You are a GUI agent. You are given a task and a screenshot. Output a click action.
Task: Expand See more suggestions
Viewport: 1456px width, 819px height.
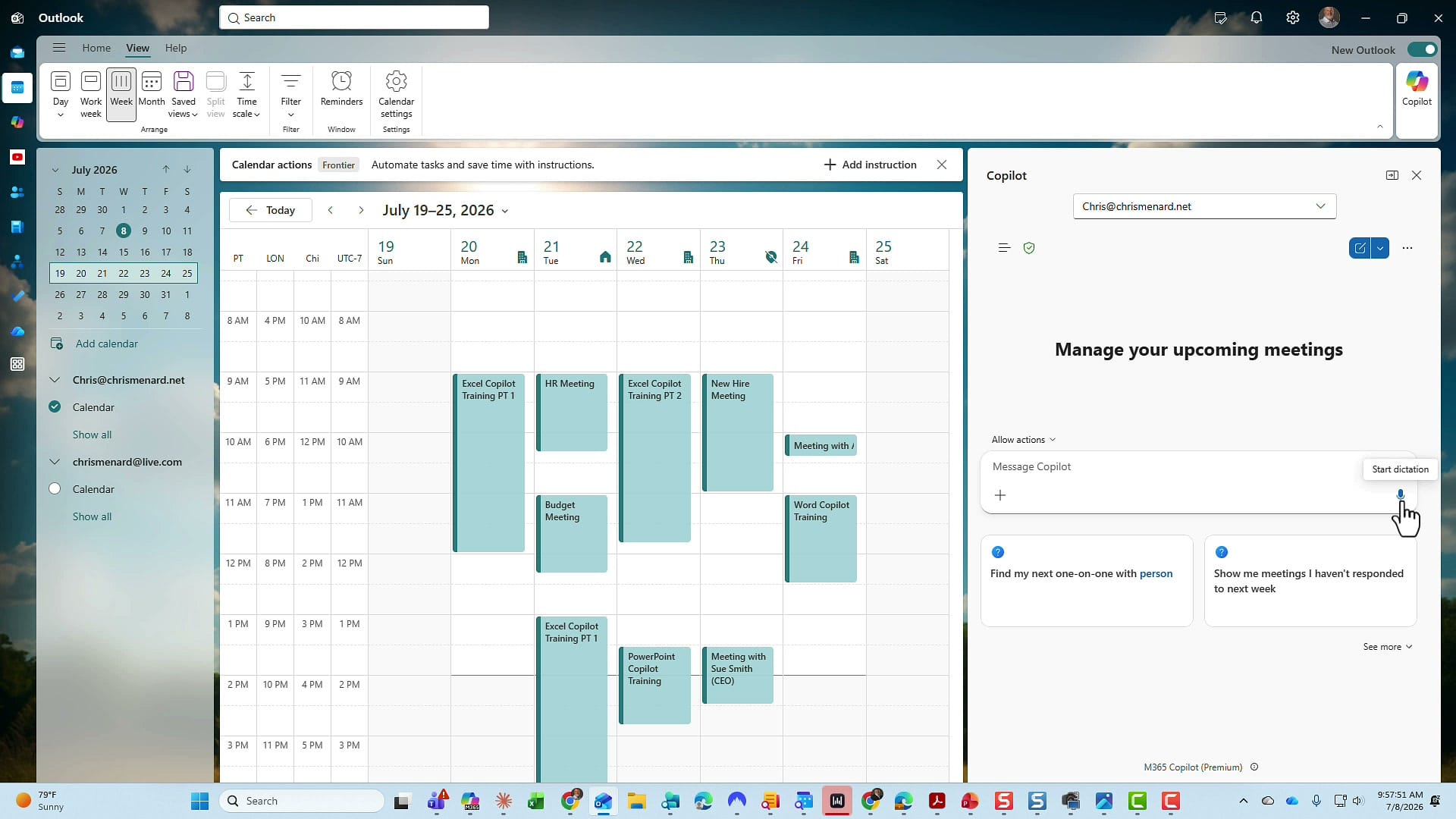pos(1388,647)
